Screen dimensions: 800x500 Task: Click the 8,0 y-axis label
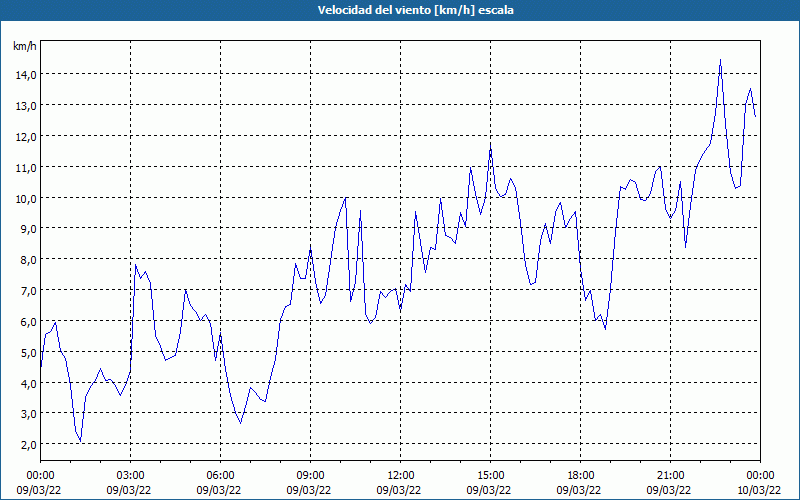click(29, 260)
